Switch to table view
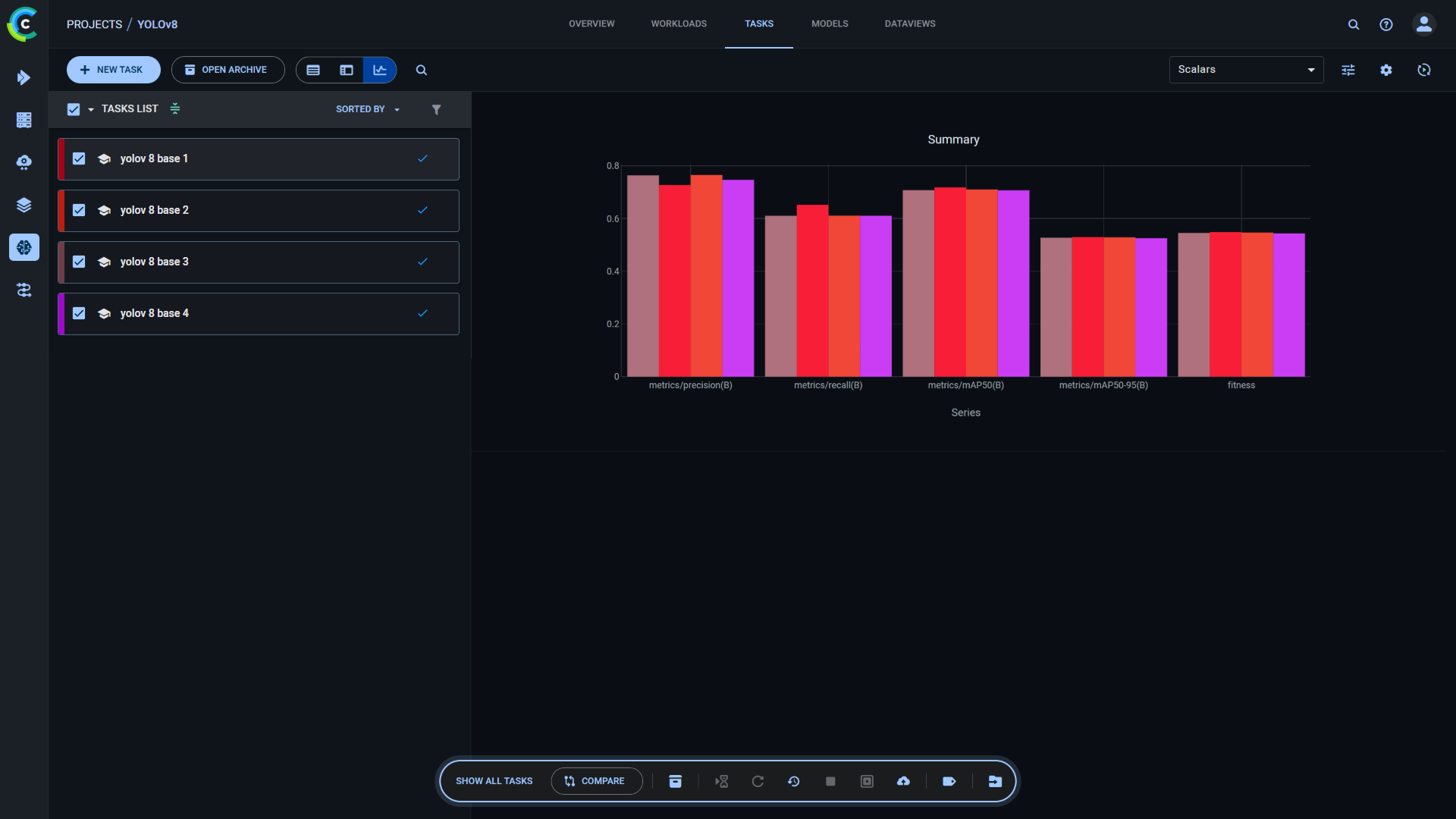Image resolution: width=1456 pixels, height=819 pixels. coord(313,70)
